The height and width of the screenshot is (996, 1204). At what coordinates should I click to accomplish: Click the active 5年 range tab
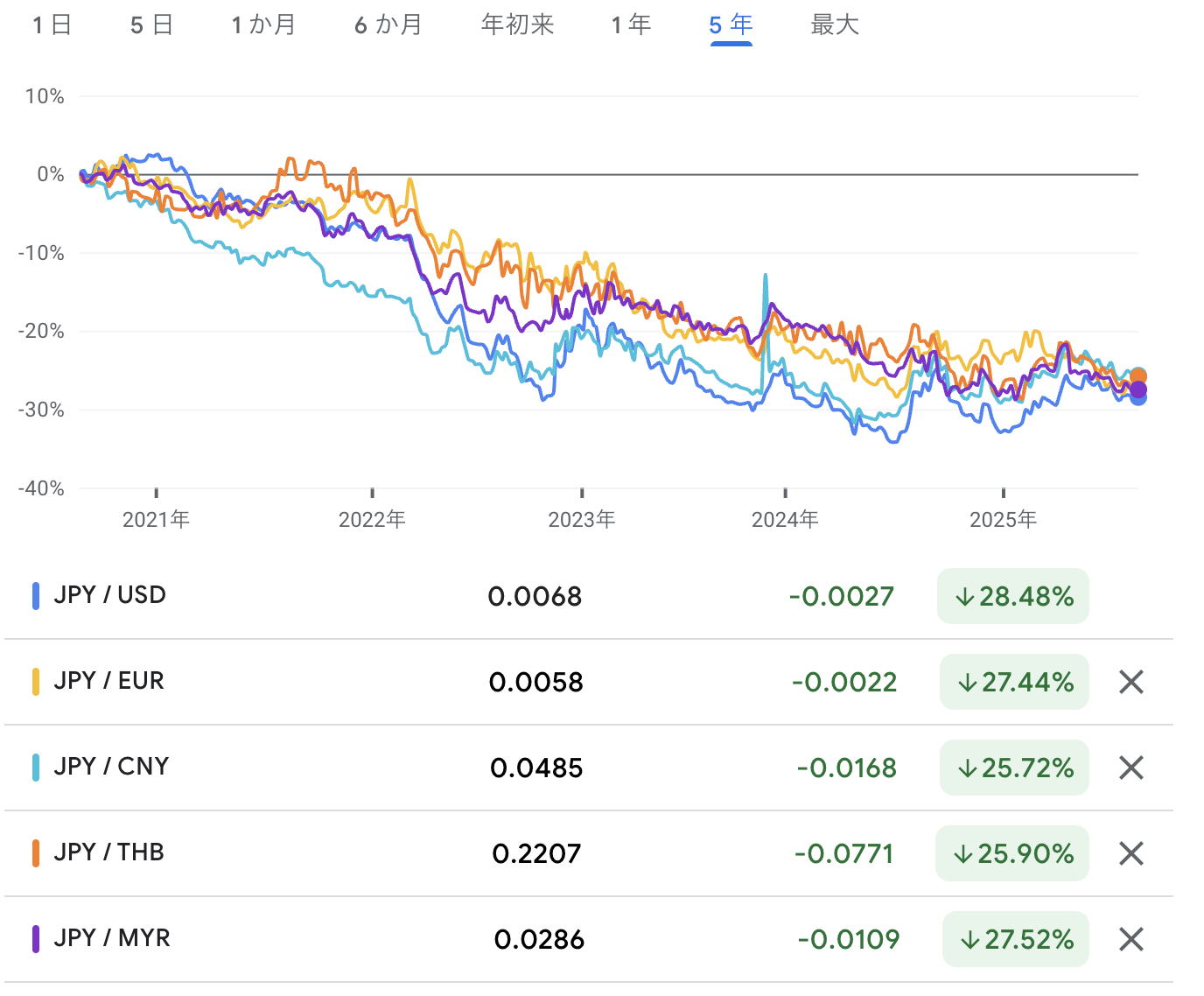coord(731,25)
